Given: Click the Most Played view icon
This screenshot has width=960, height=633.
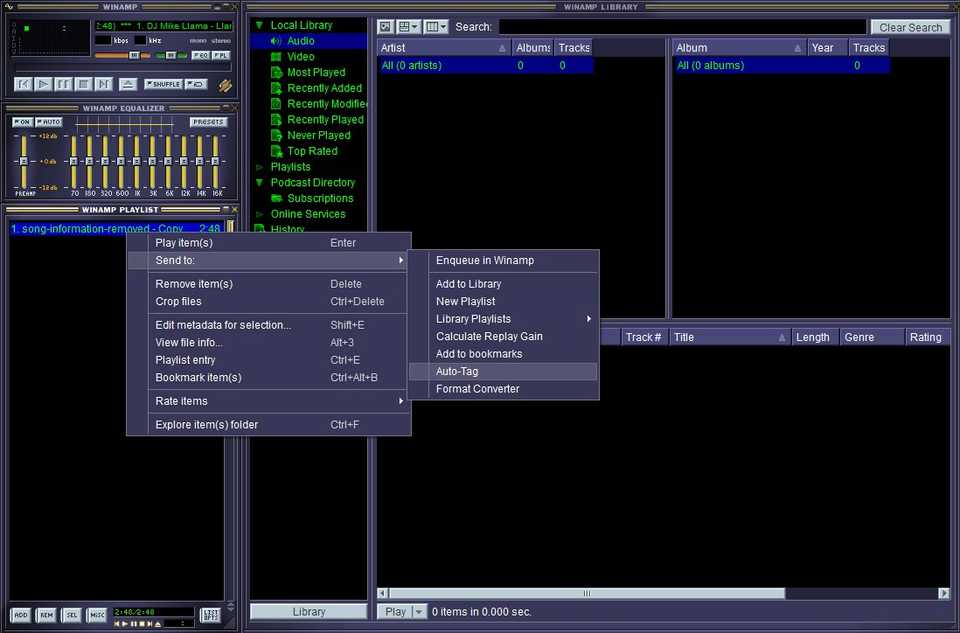Looking at the screenshot, I should (x=276, y=72).
